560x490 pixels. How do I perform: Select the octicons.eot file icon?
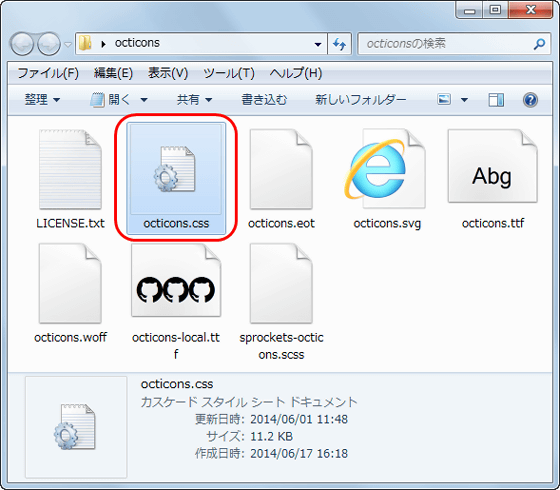[x=281, y=169]
